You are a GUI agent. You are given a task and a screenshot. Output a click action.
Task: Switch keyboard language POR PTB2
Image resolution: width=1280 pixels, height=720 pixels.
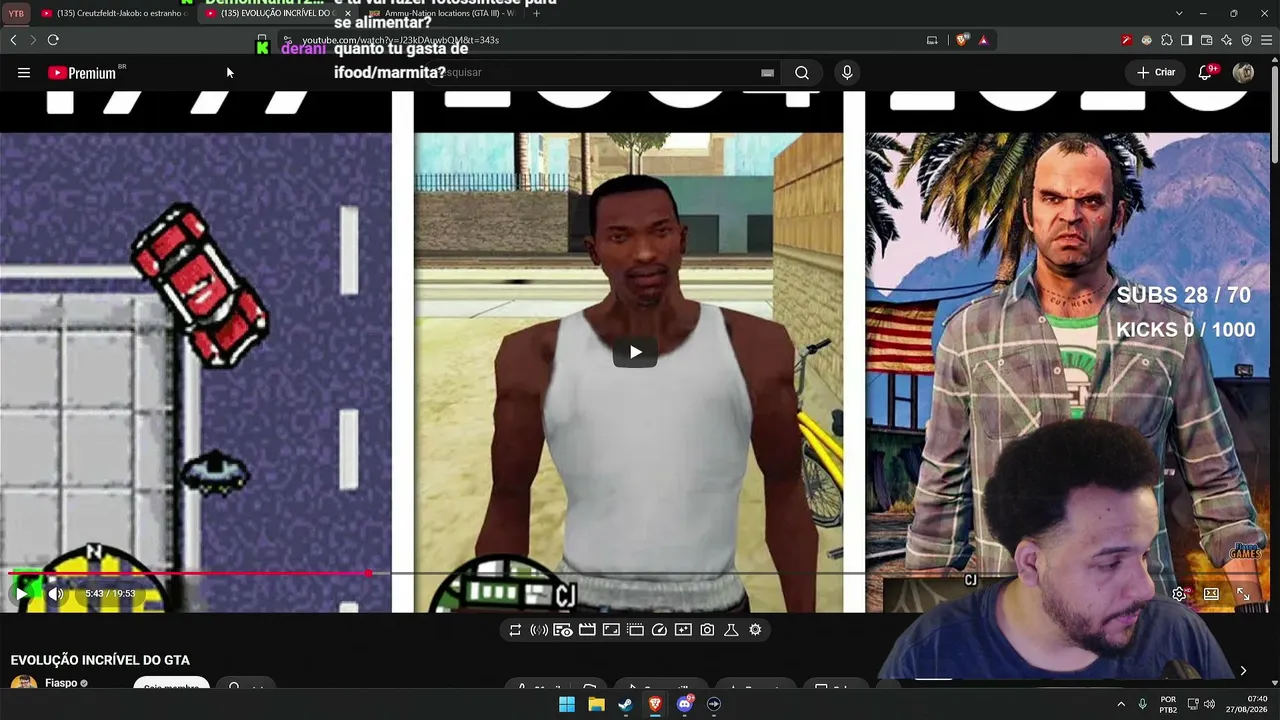1168,704
